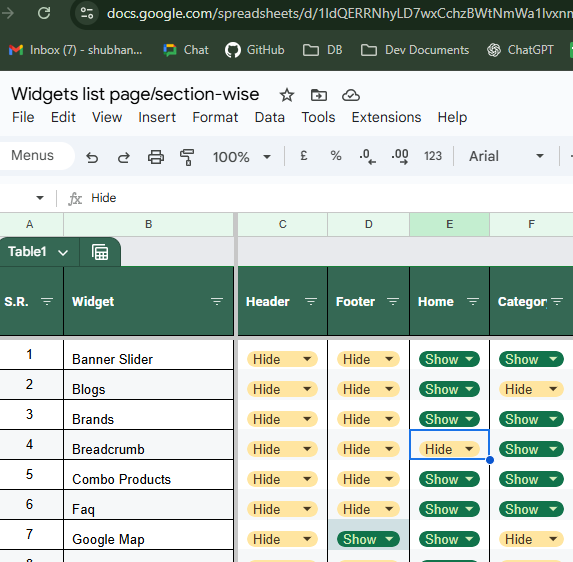573x562 pixels.
Task: Select the Google Map cell
Action: click(x=148, y=535)
